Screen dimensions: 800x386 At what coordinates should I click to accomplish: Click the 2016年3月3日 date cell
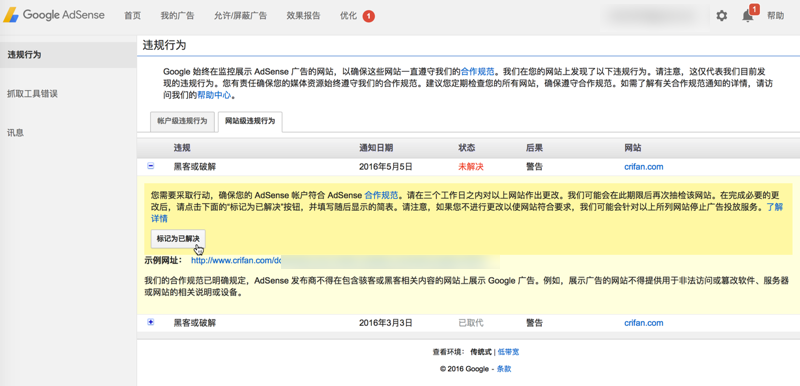pos(385,323)
